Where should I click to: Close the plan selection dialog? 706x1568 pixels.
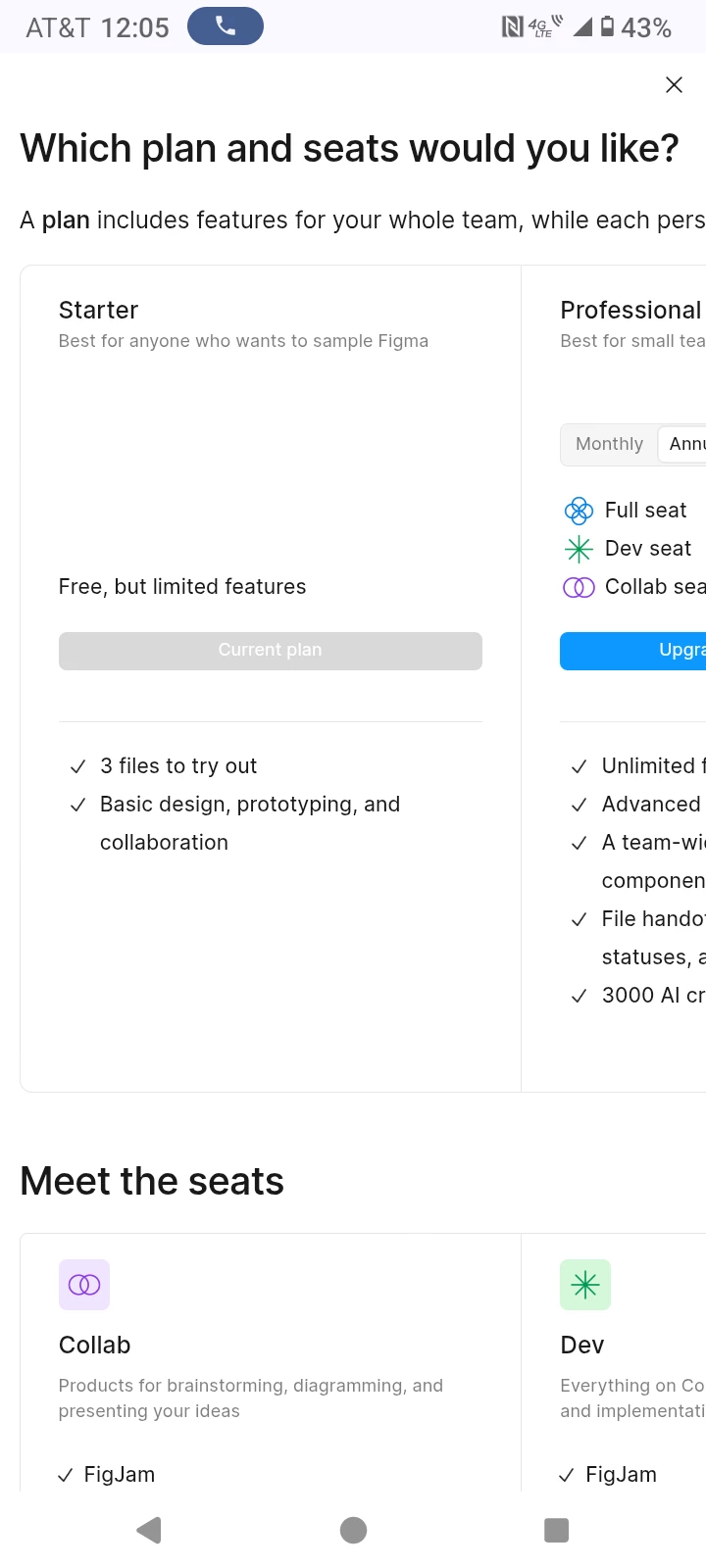click(674, 85)
